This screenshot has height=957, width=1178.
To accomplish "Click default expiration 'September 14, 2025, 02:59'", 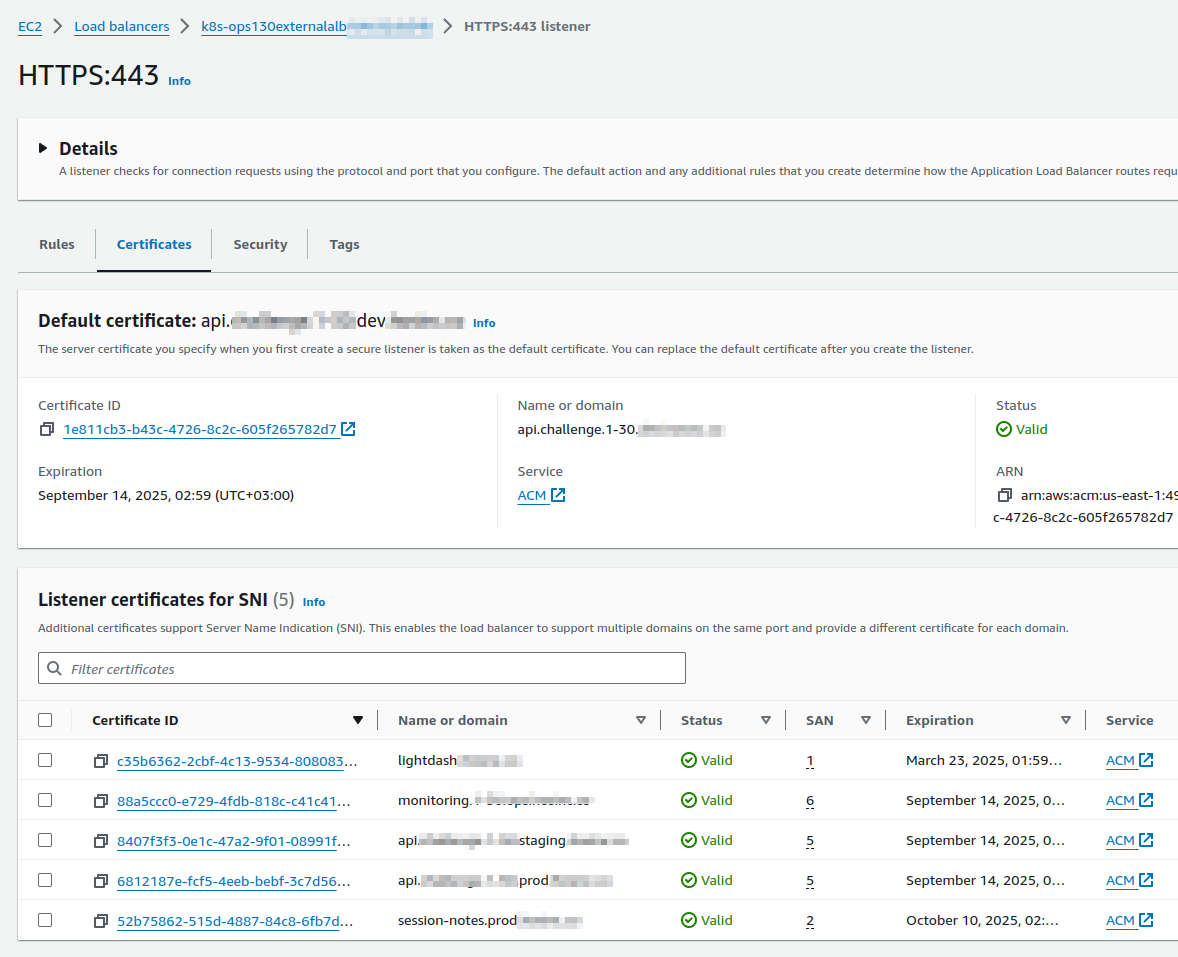I will 166,495.
